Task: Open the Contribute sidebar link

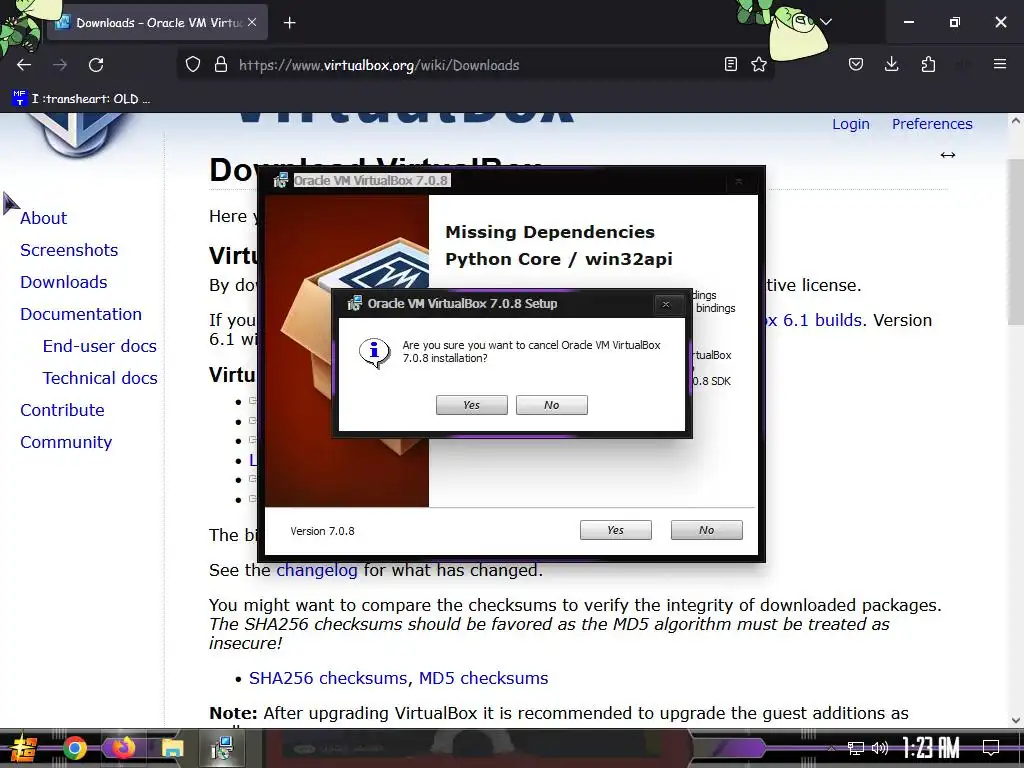Action: pyautogui.click(x=62, y=410)
